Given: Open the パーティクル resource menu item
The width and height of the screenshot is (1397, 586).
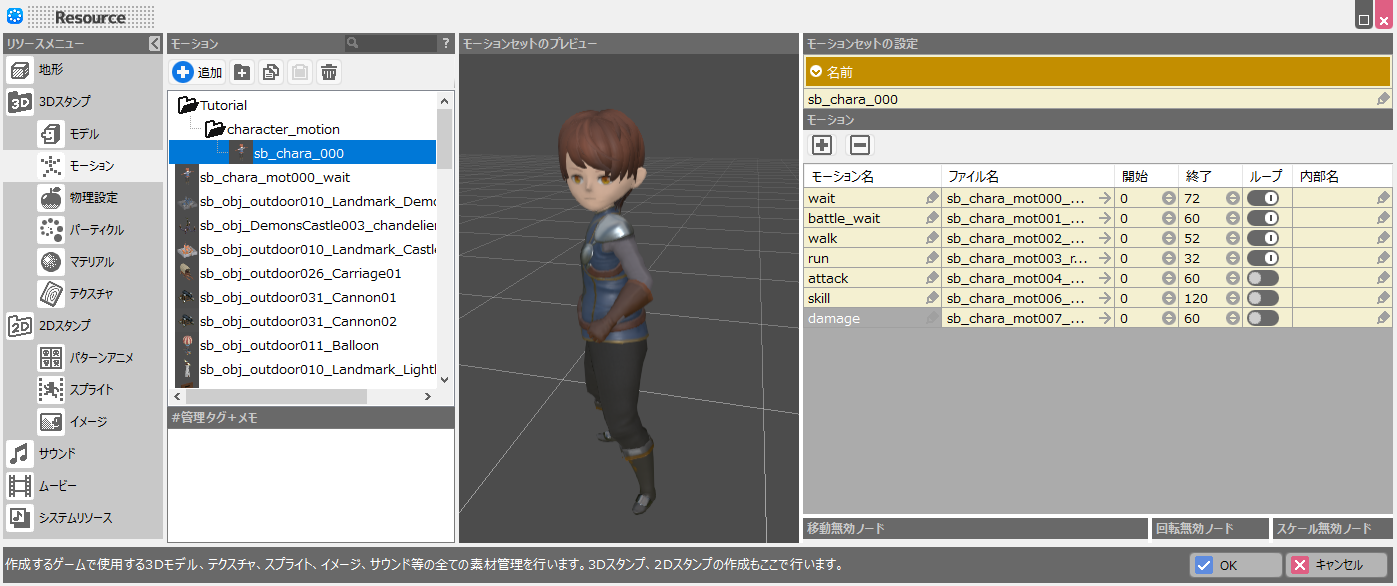Looking at the screenshot, I should (x=96, y=230).
